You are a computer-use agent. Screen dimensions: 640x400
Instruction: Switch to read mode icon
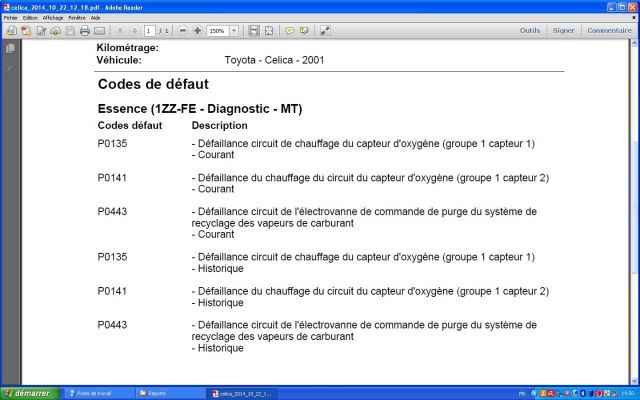point(325,31)
